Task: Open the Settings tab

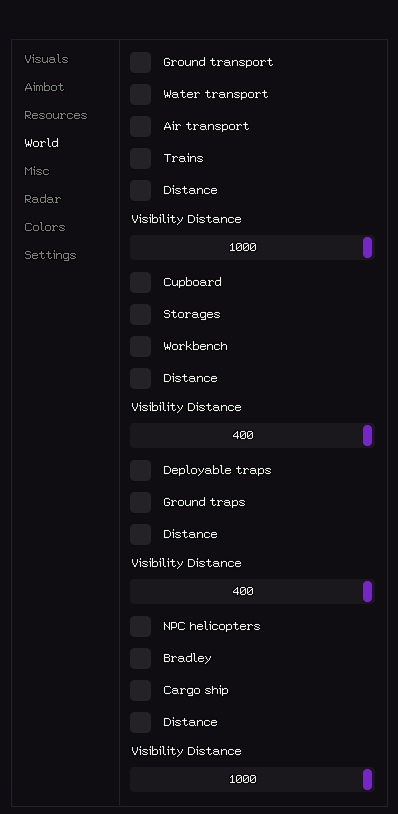Action: click(x=50, y=255)
